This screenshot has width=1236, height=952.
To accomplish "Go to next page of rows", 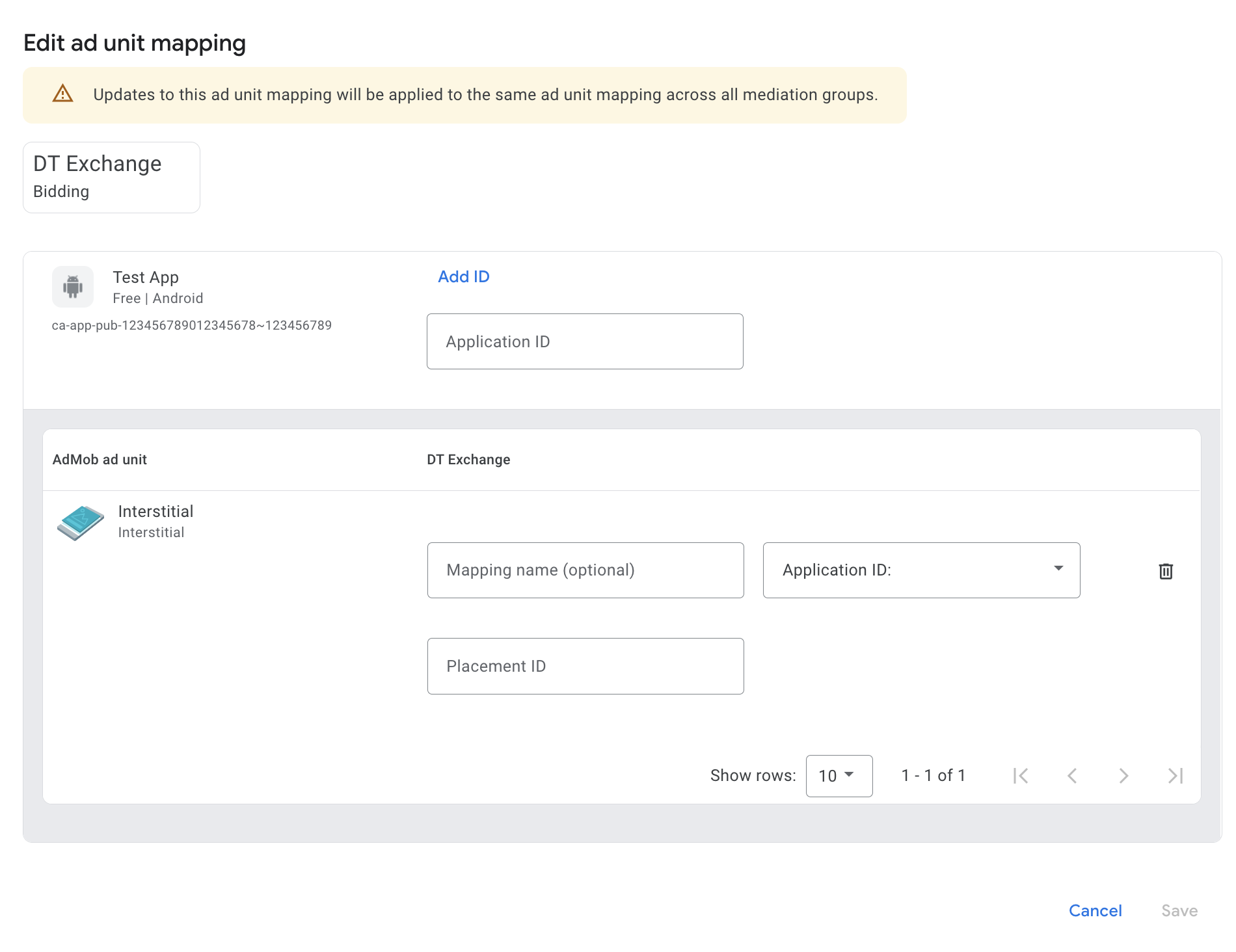I will click(1123, 776).
